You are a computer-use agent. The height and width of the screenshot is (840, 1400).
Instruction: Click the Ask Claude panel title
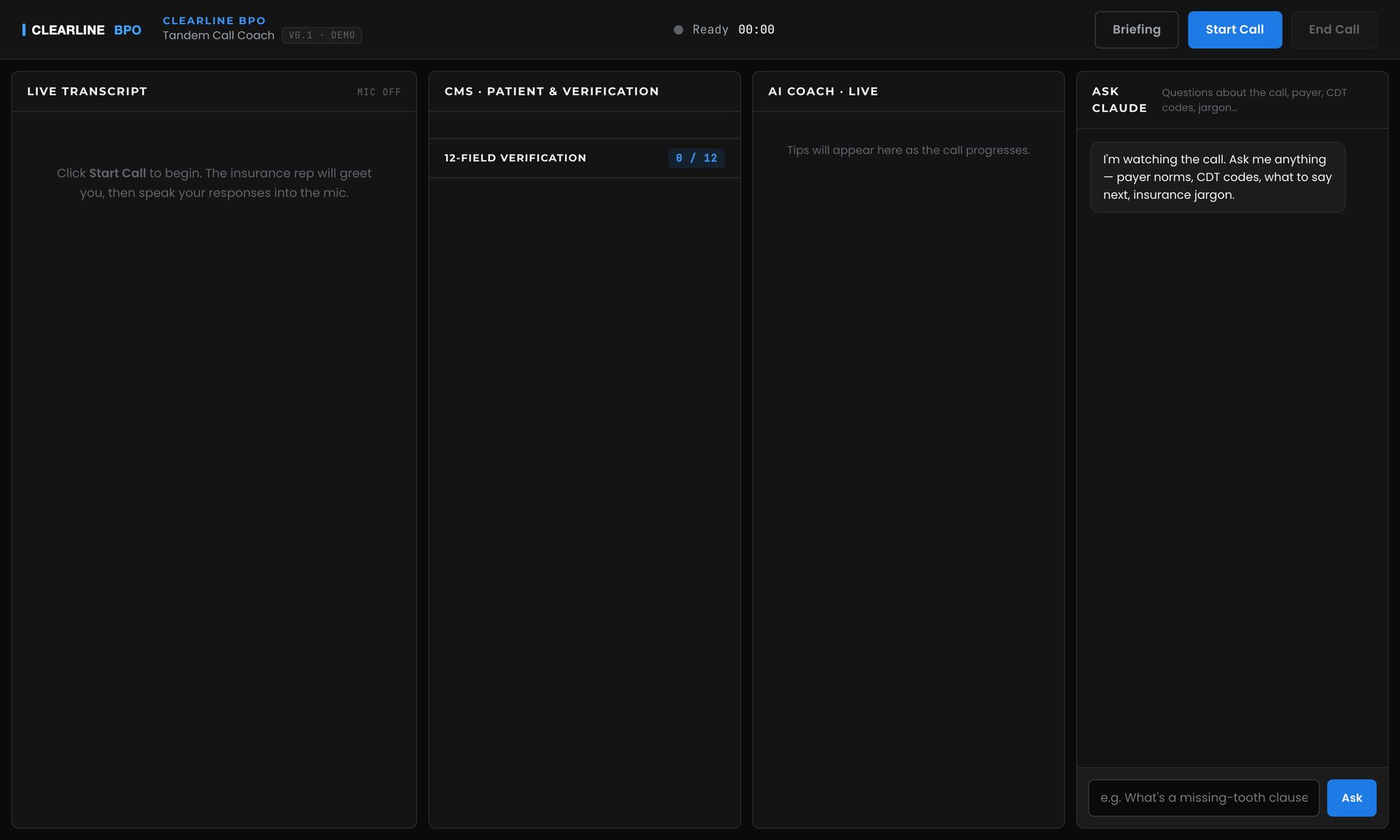click(1119, 100)
